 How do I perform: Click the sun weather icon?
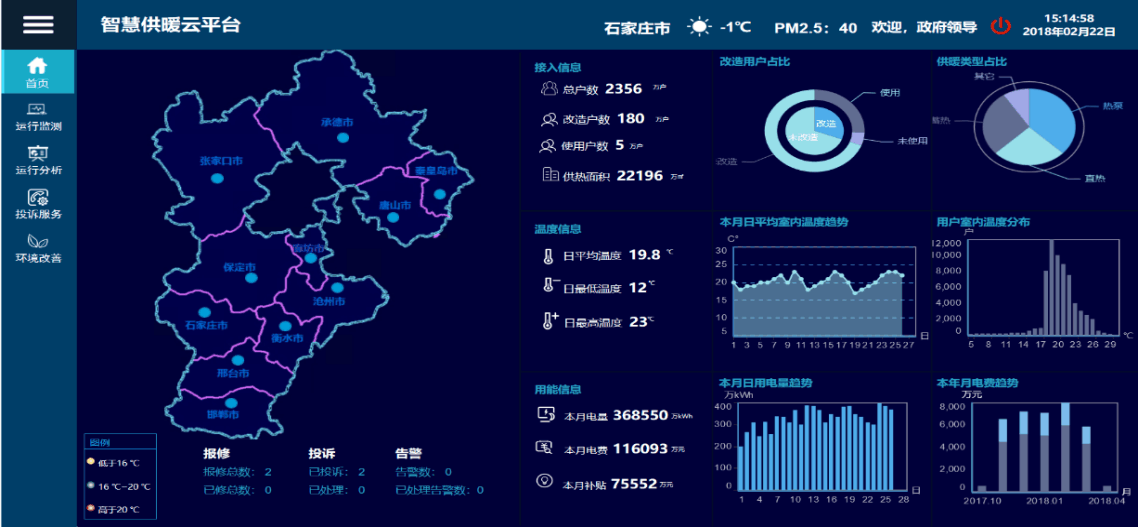699,27
